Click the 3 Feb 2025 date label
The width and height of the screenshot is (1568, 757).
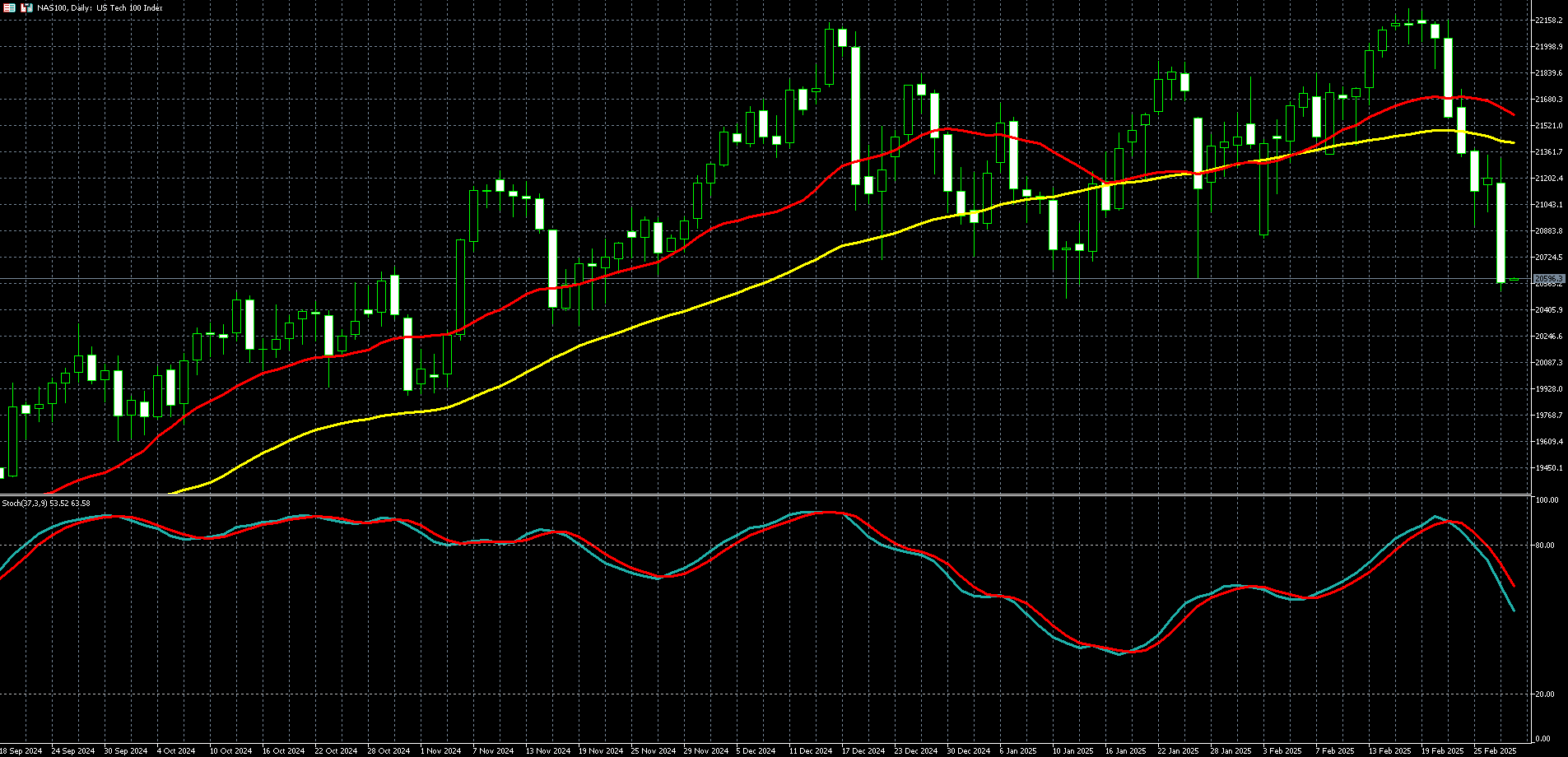coord(1282,751)
